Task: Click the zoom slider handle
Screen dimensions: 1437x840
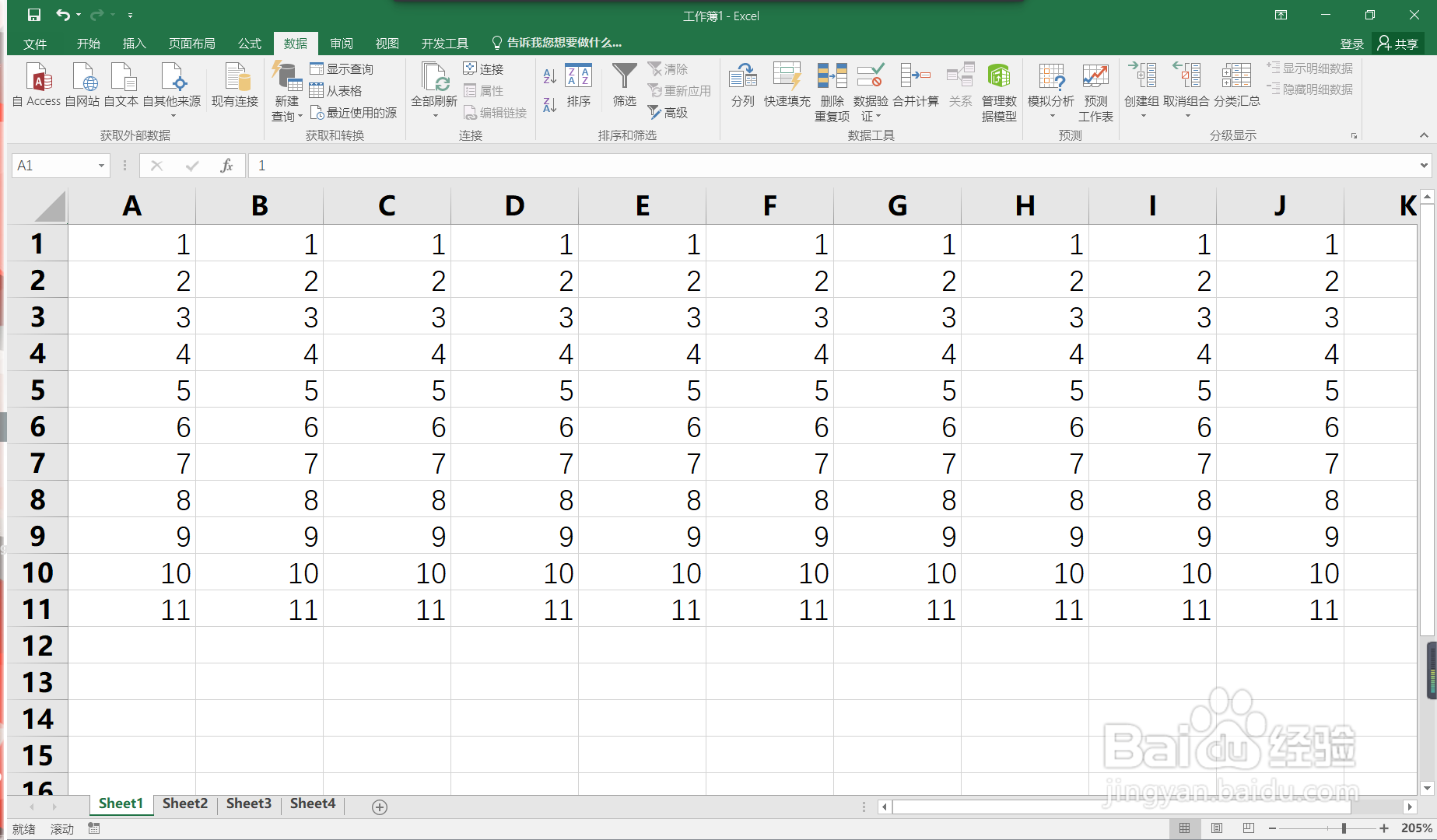Action: click(x=1344, y=828)
